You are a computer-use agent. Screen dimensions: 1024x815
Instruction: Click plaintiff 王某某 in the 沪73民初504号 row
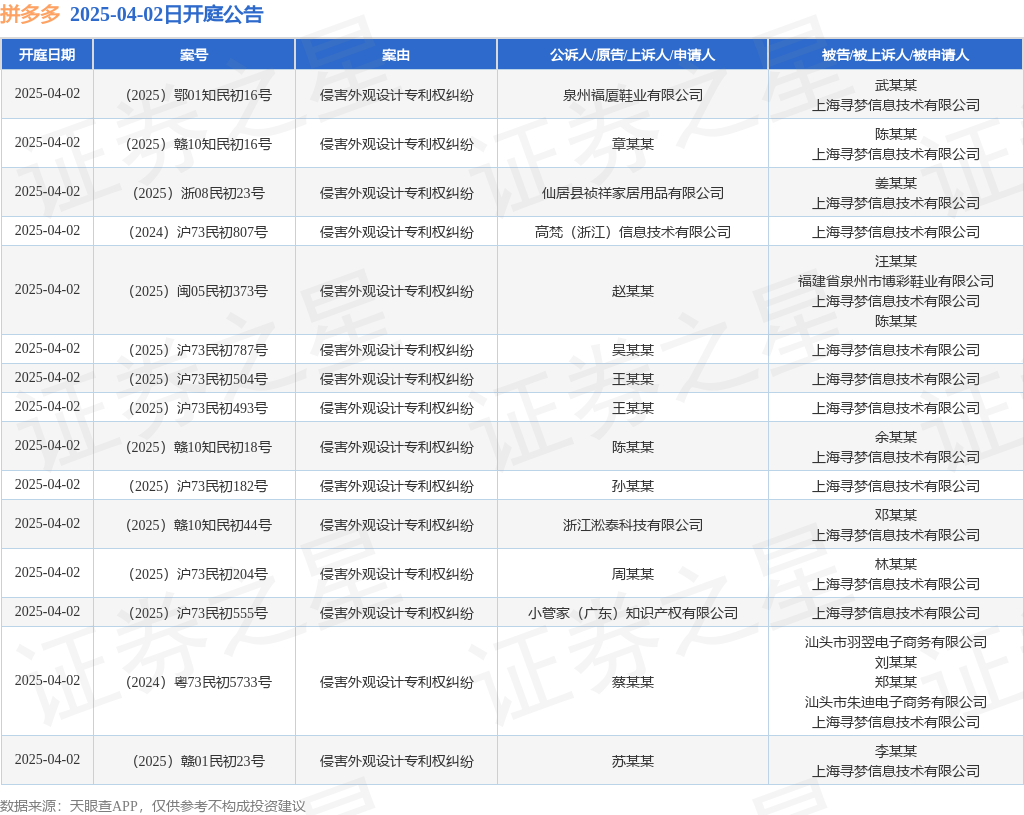coord(633,379)
